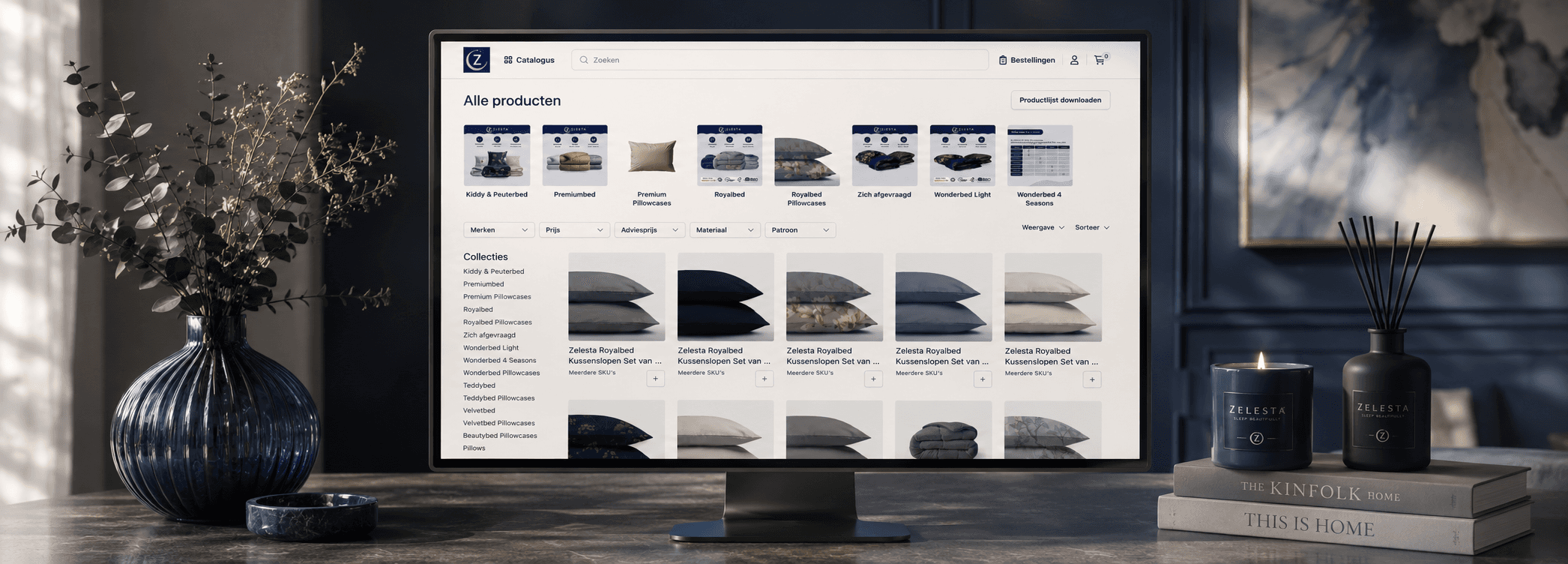Open Wonderbed 4 Seasons category thumbnail
This screenshot has width=1568, height=564.
pyautogui.click(x=1040, y=155)
